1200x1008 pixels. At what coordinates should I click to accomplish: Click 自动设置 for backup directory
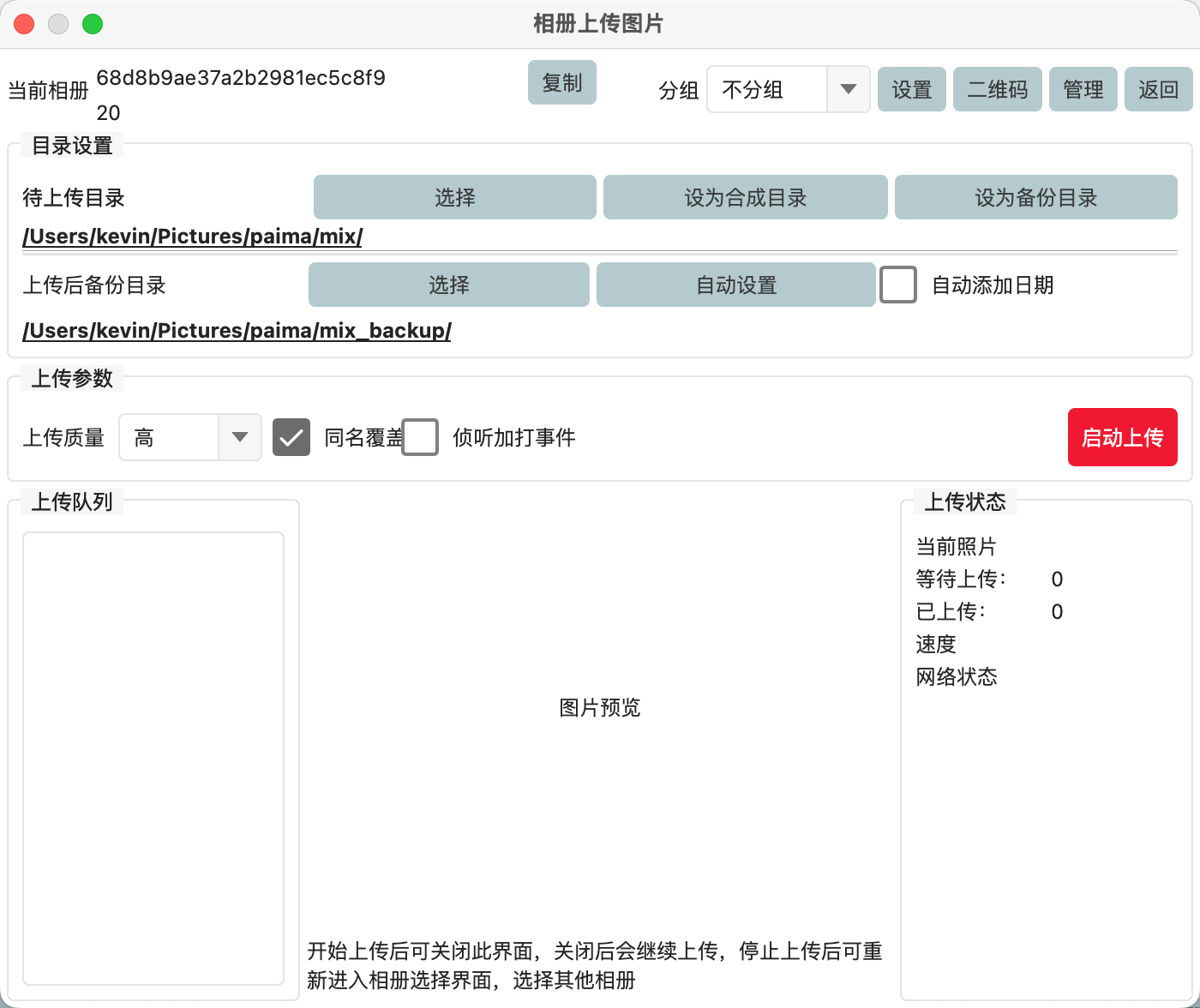(735, 285)
